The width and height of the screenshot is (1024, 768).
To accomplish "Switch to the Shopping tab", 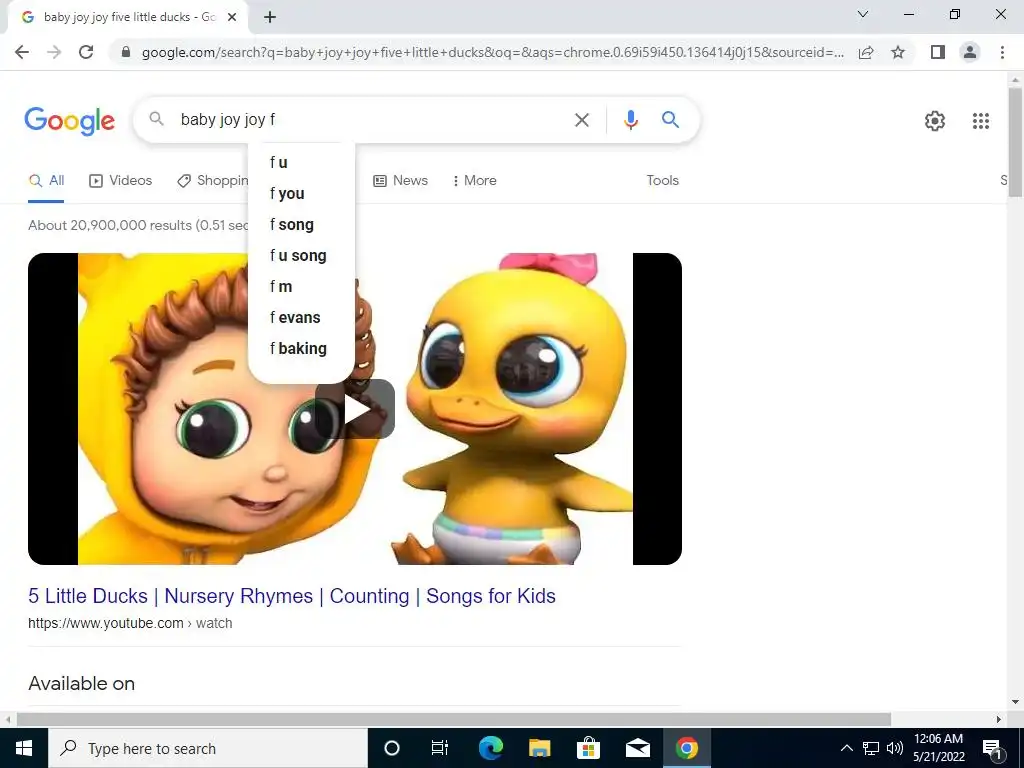I will coord(212,181).
